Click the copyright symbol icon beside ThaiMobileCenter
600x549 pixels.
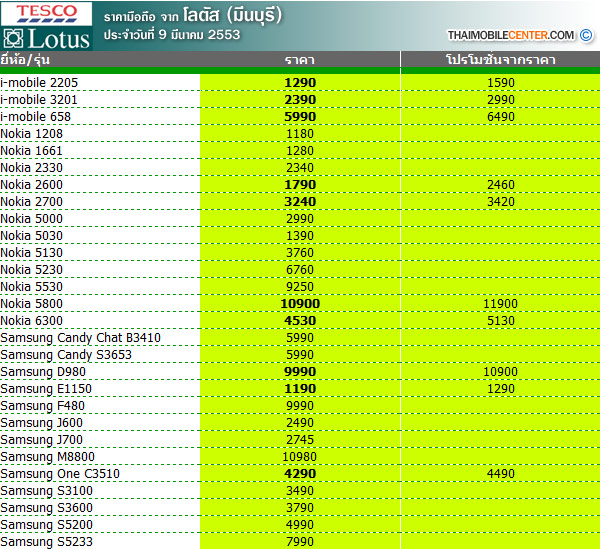pos(586,35)
